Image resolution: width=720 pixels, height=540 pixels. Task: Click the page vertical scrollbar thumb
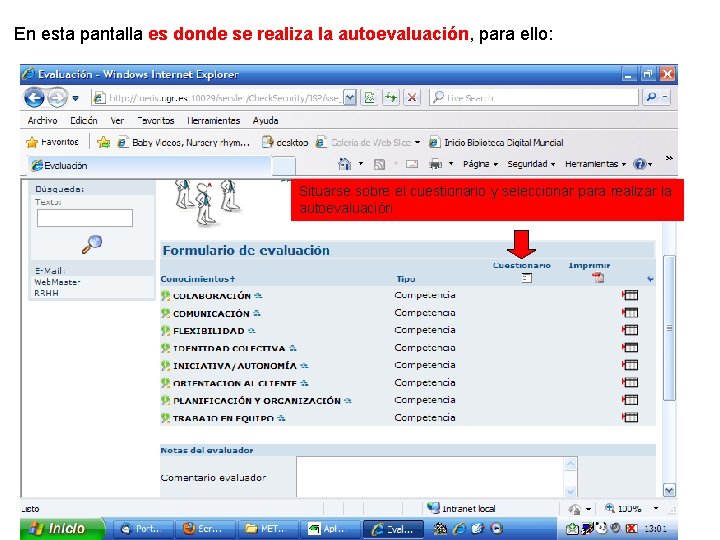coord(669,328)
